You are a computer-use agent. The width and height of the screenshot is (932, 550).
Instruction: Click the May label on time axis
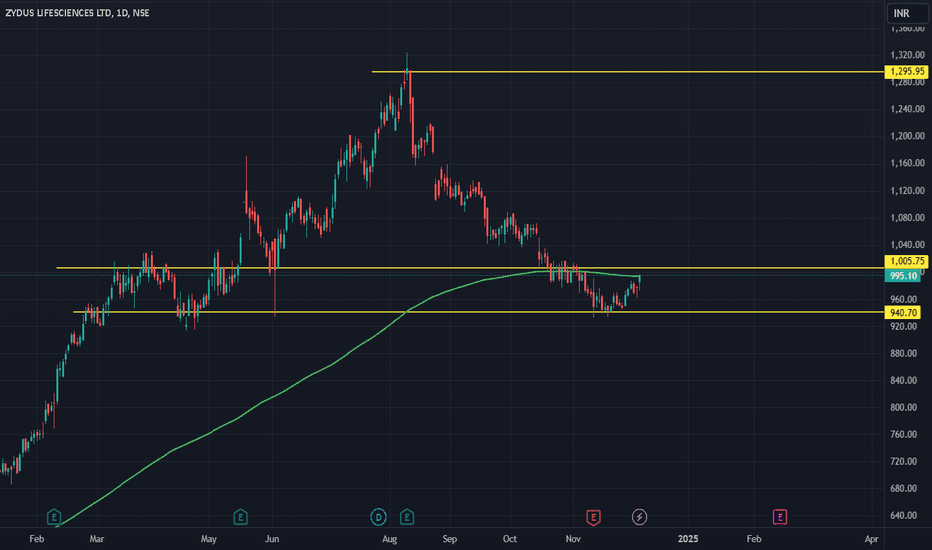tap(209, 539)
